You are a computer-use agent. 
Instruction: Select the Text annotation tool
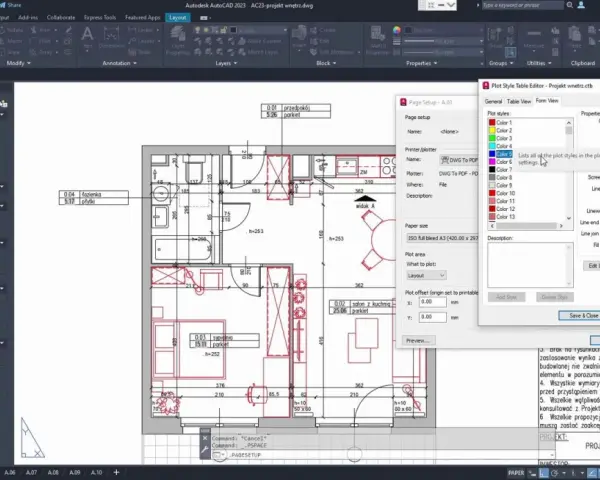tap(87, 38)
